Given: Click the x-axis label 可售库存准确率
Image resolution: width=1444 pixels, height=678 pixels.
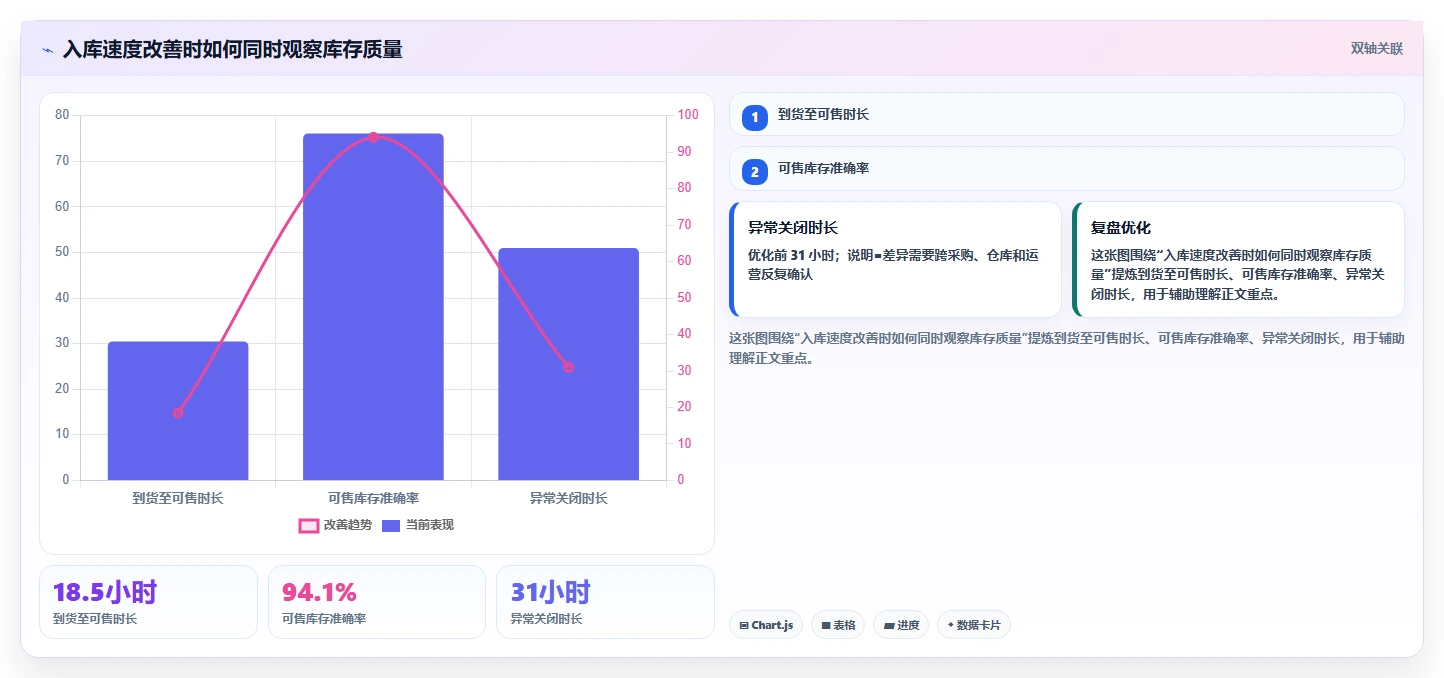Looking at the screenshot, I should pos(373,498).
